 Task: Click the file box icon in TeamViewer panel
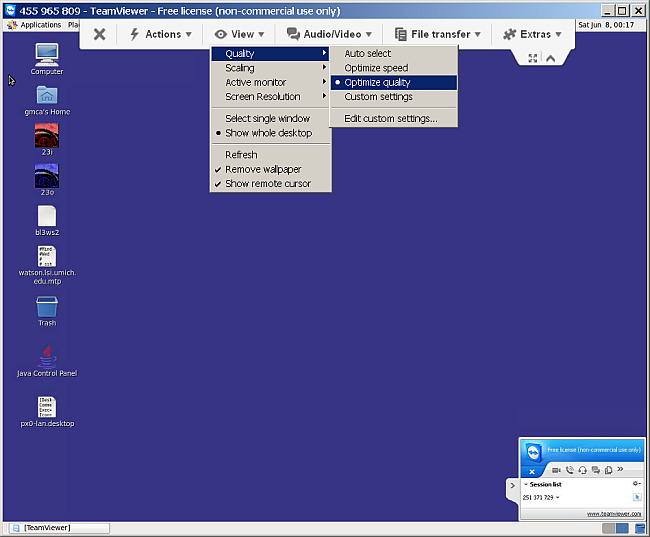coord(608,470)
